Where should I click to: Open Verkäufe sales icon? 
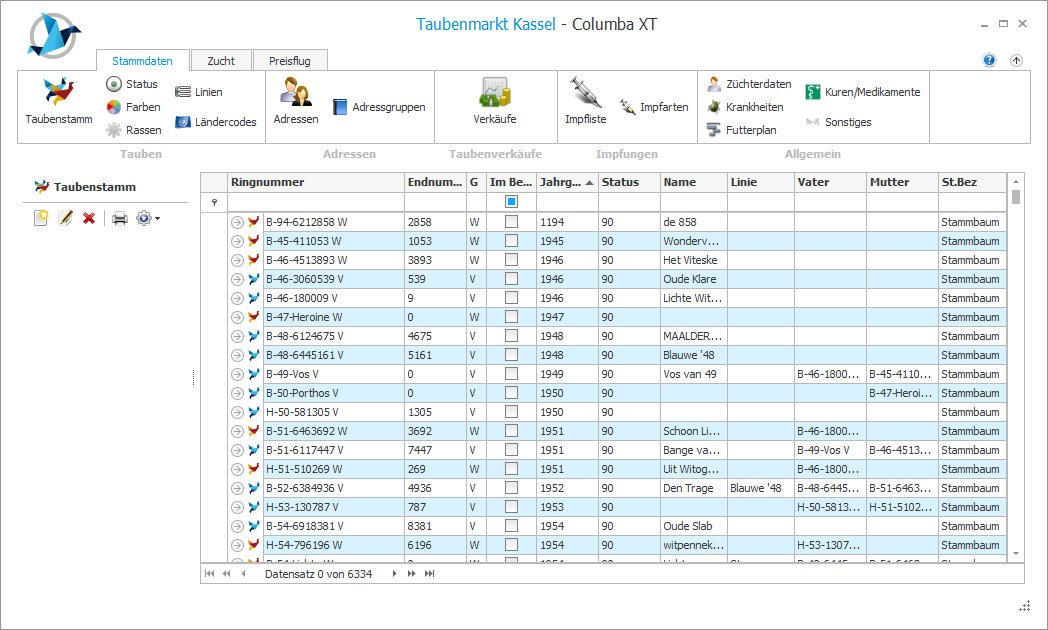pyautogui.click(x=494, y=93)
